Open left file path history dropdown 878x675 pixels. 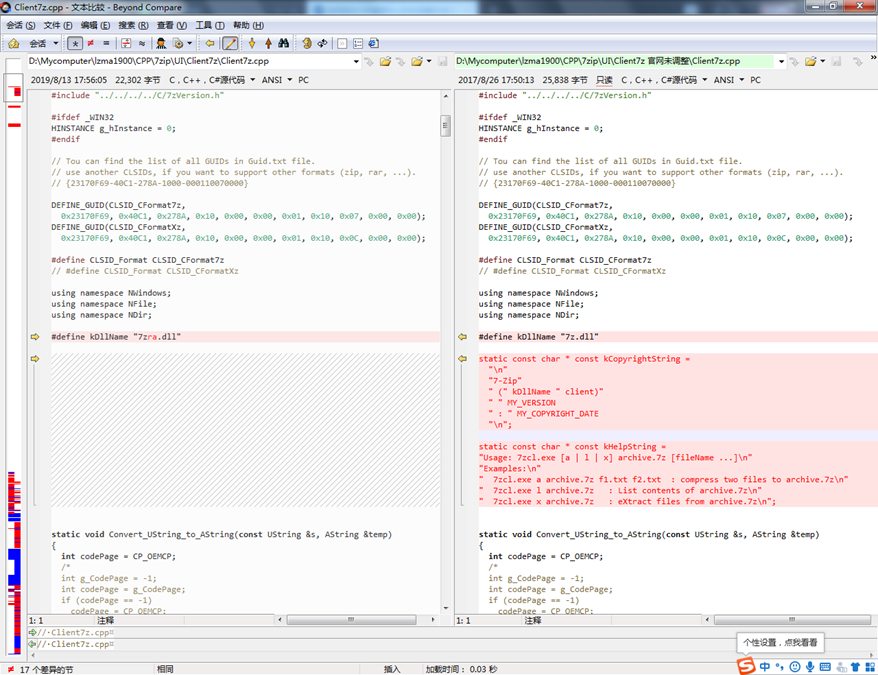pyautogui.click(x=356, y=61)
